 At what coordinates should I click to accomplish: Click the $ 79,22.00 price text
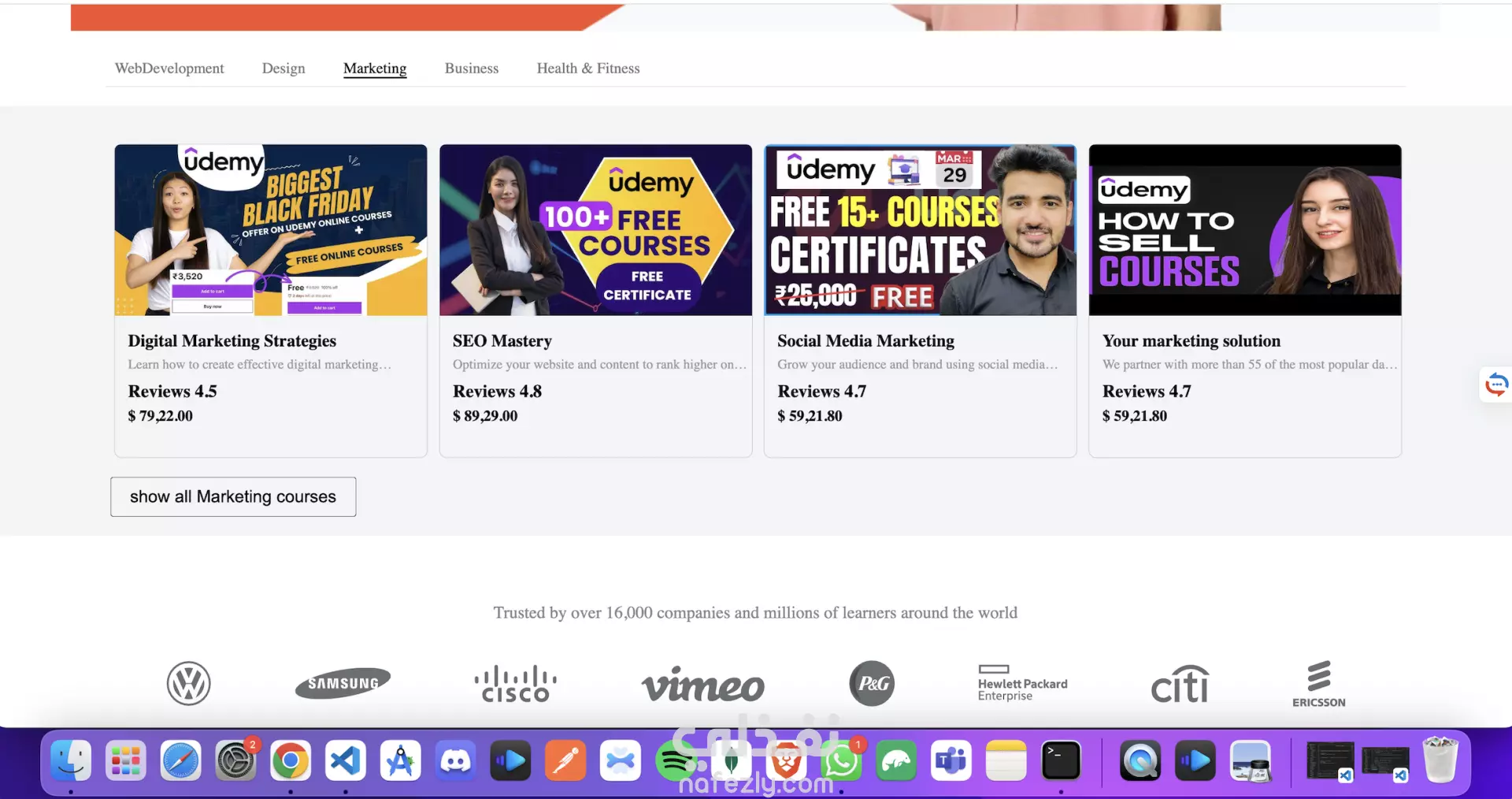[161, 415]
